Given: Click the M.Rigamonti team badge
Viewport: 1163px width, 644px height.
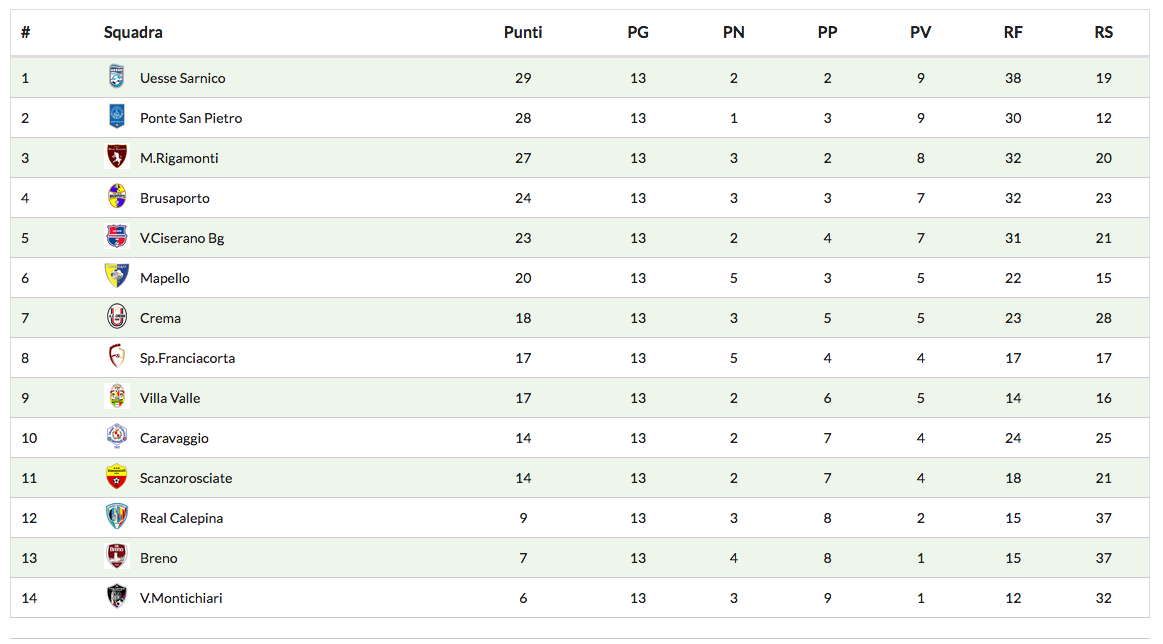Looking at the screenshot, I should [x=117, y=157].
